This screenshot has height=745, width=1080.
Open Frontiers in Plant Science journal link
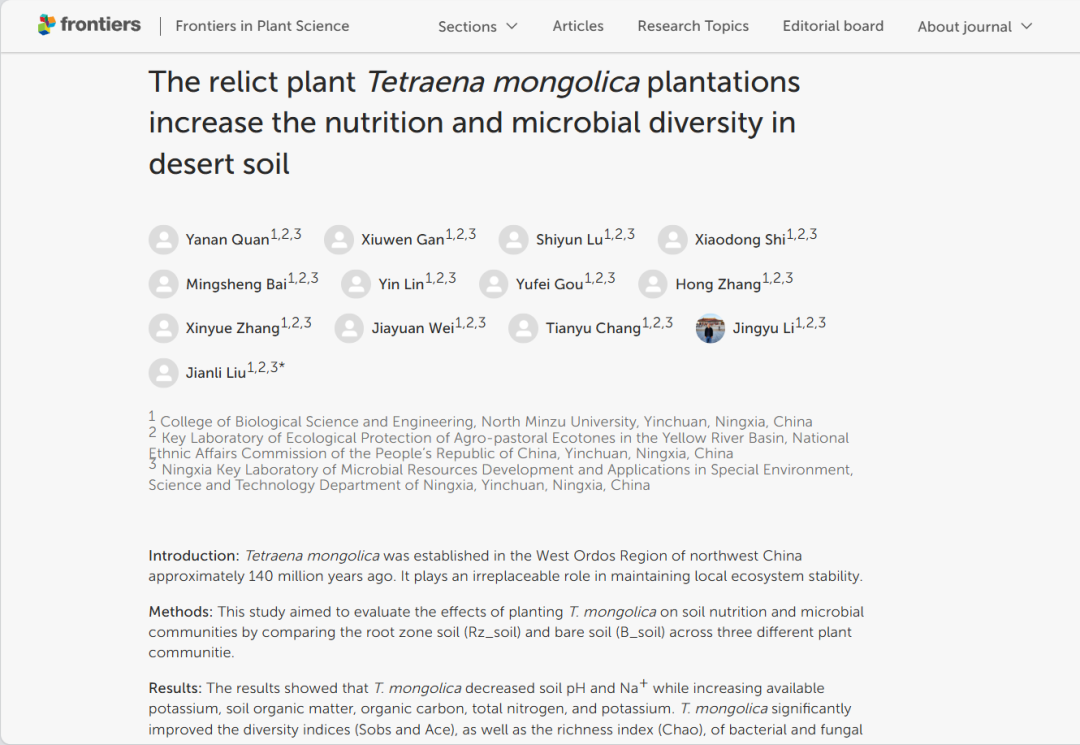click(262, 26)
